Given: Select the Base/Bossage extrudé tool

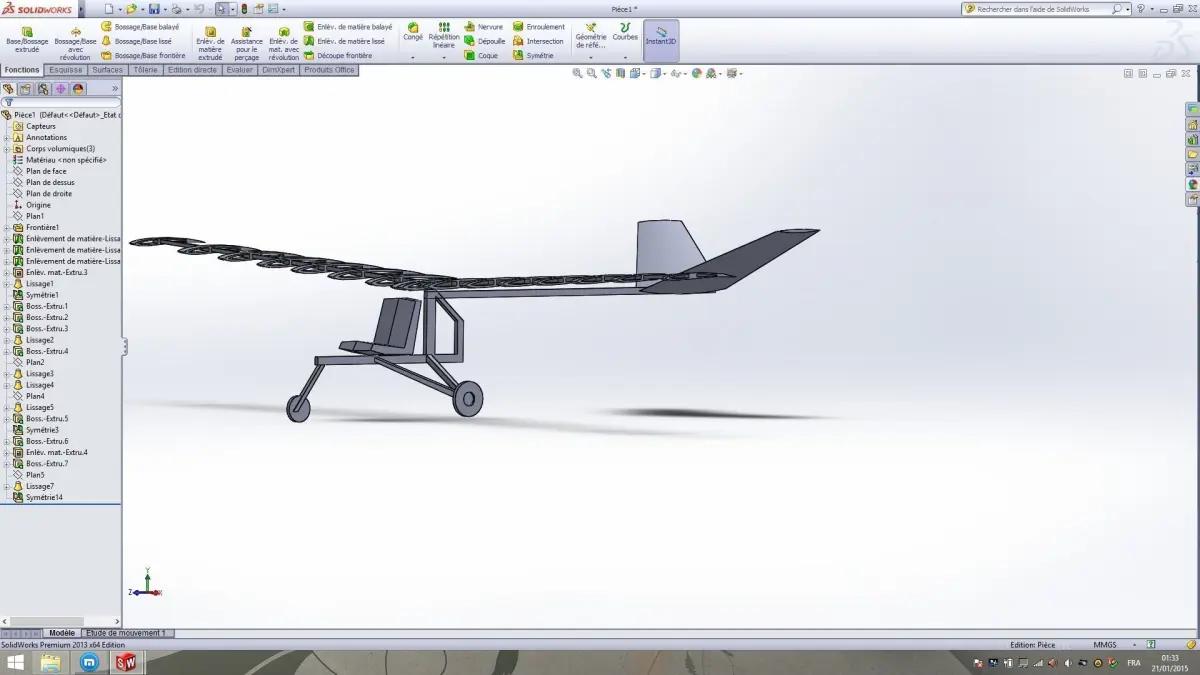Looking at the screenshot, I should [x=27, y=37].
